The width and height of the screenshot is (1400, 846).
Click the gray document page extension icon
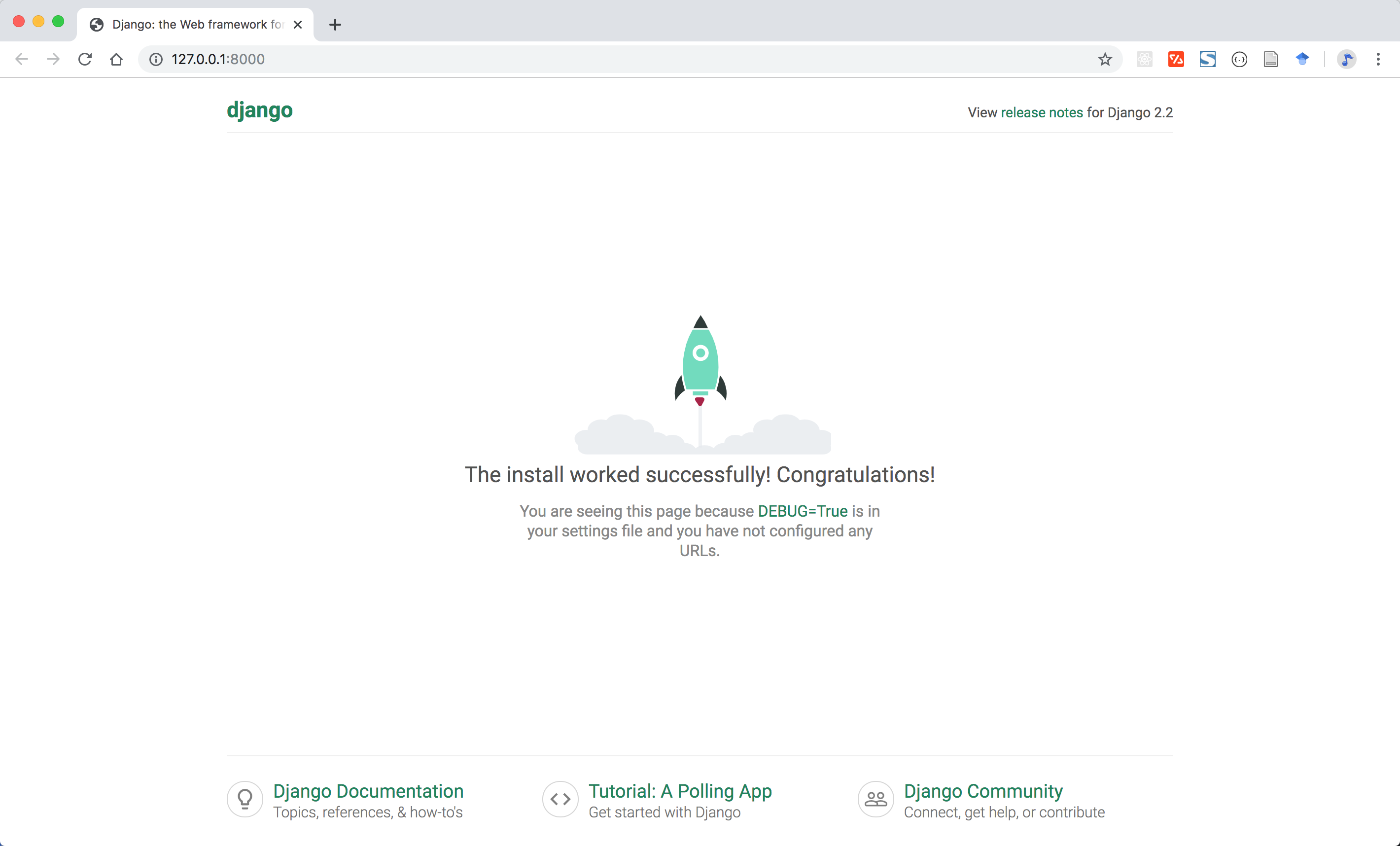coord(1270,59)
